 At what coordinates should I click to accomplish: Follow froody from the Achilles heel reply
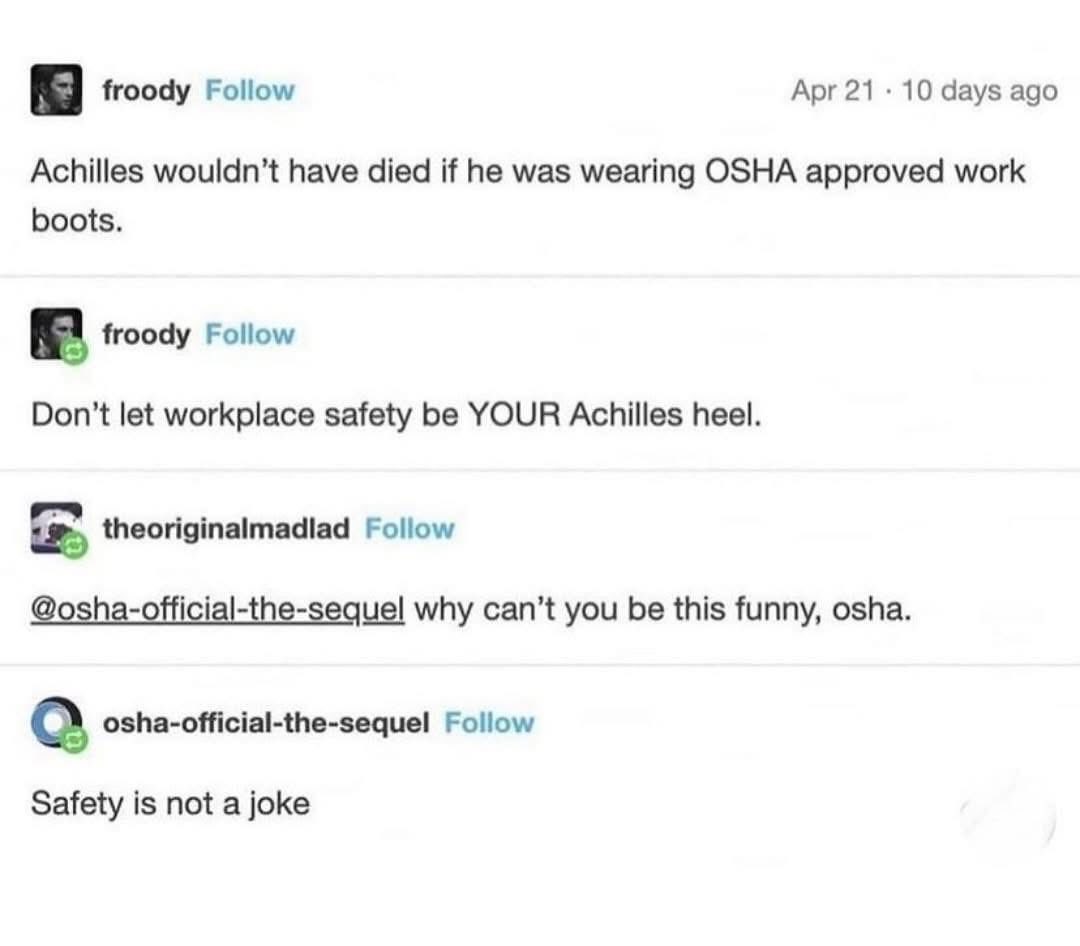(250, 335)
